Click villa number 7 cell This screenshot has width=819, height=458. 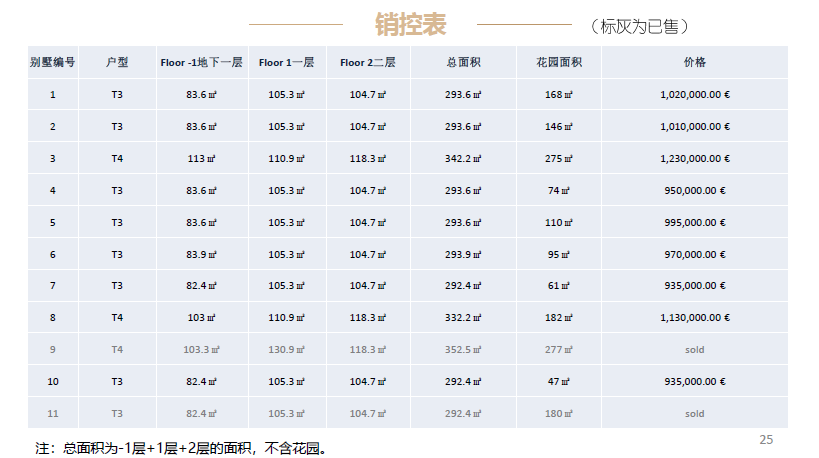coord(53,286)
